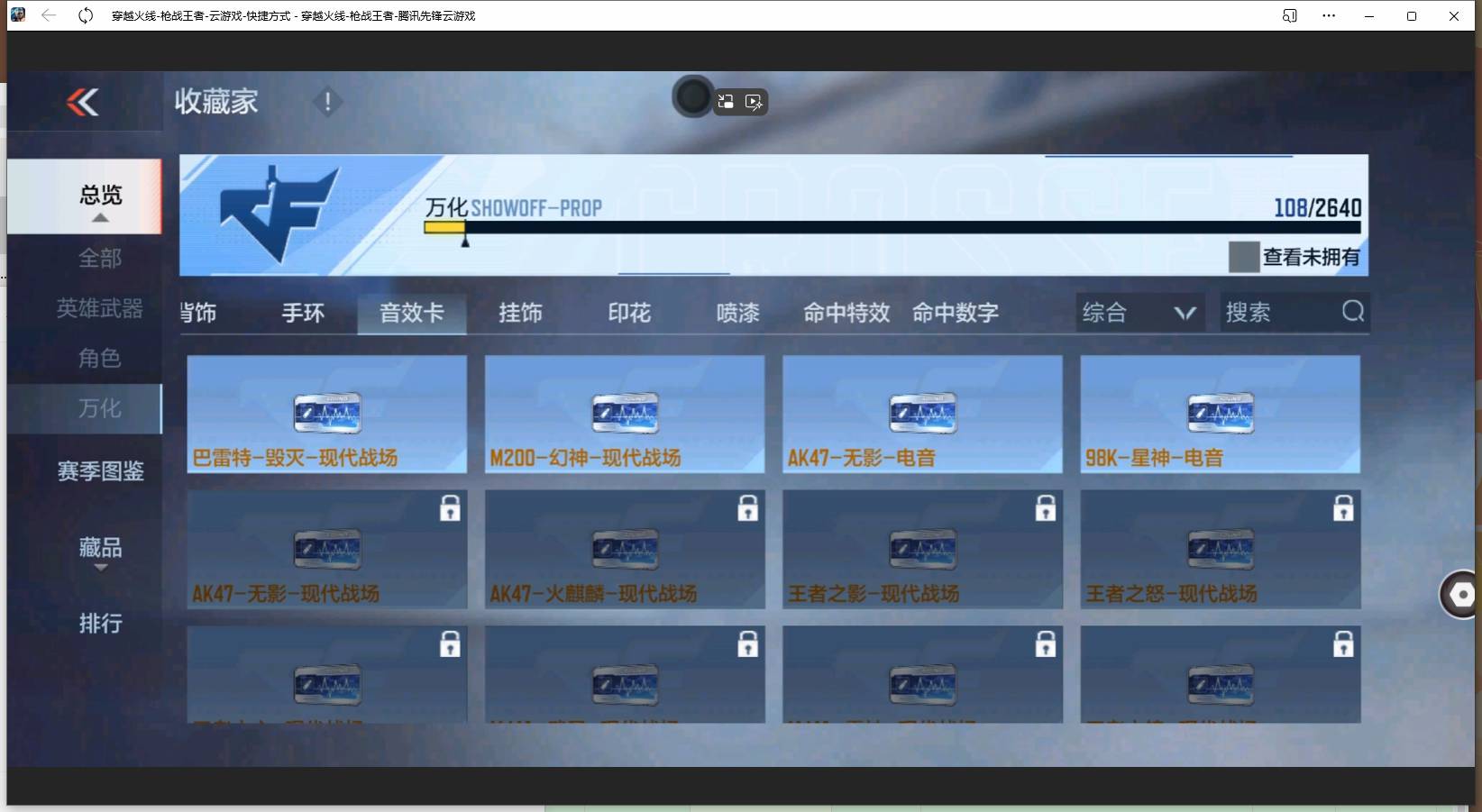The height and width of the screenshot is (812, 1482).
Task: Click the 万化 collection progress bar
Action: pyautogui.click(x=892, y=228)
